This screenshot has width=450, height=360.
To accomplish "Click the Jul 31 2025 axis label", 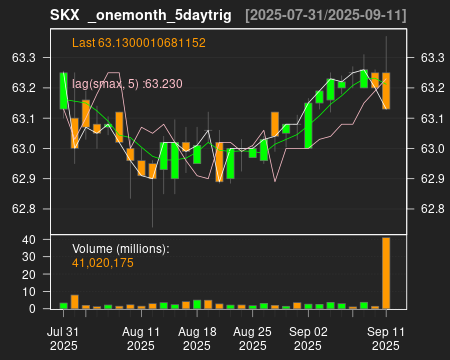I will [x=63, y=339].
